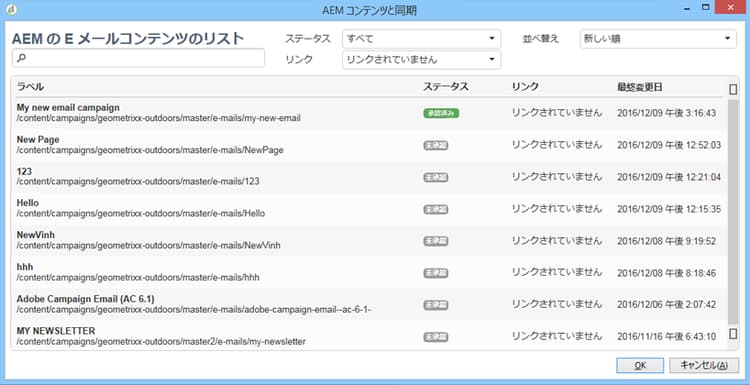Click the application icon in title bar

click(11, 9)
